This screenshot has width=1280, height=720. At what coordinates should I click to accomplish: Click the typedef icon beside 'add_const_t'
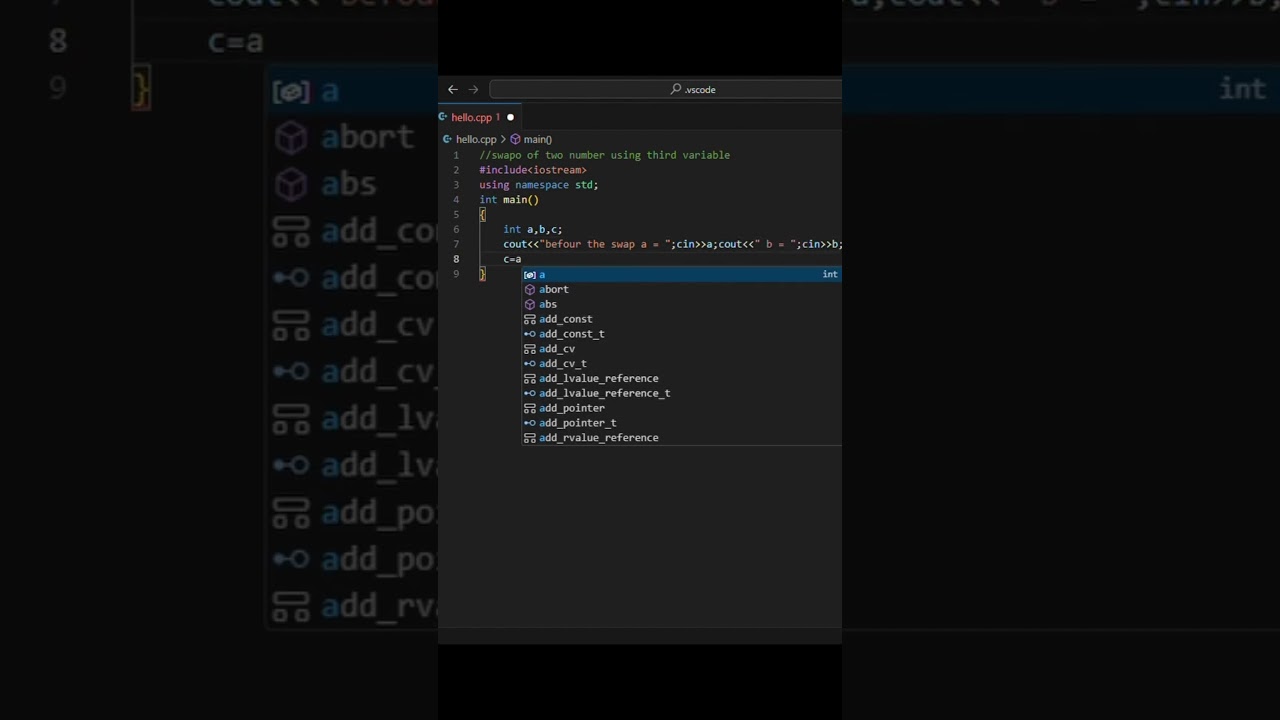tap(530, 334)
